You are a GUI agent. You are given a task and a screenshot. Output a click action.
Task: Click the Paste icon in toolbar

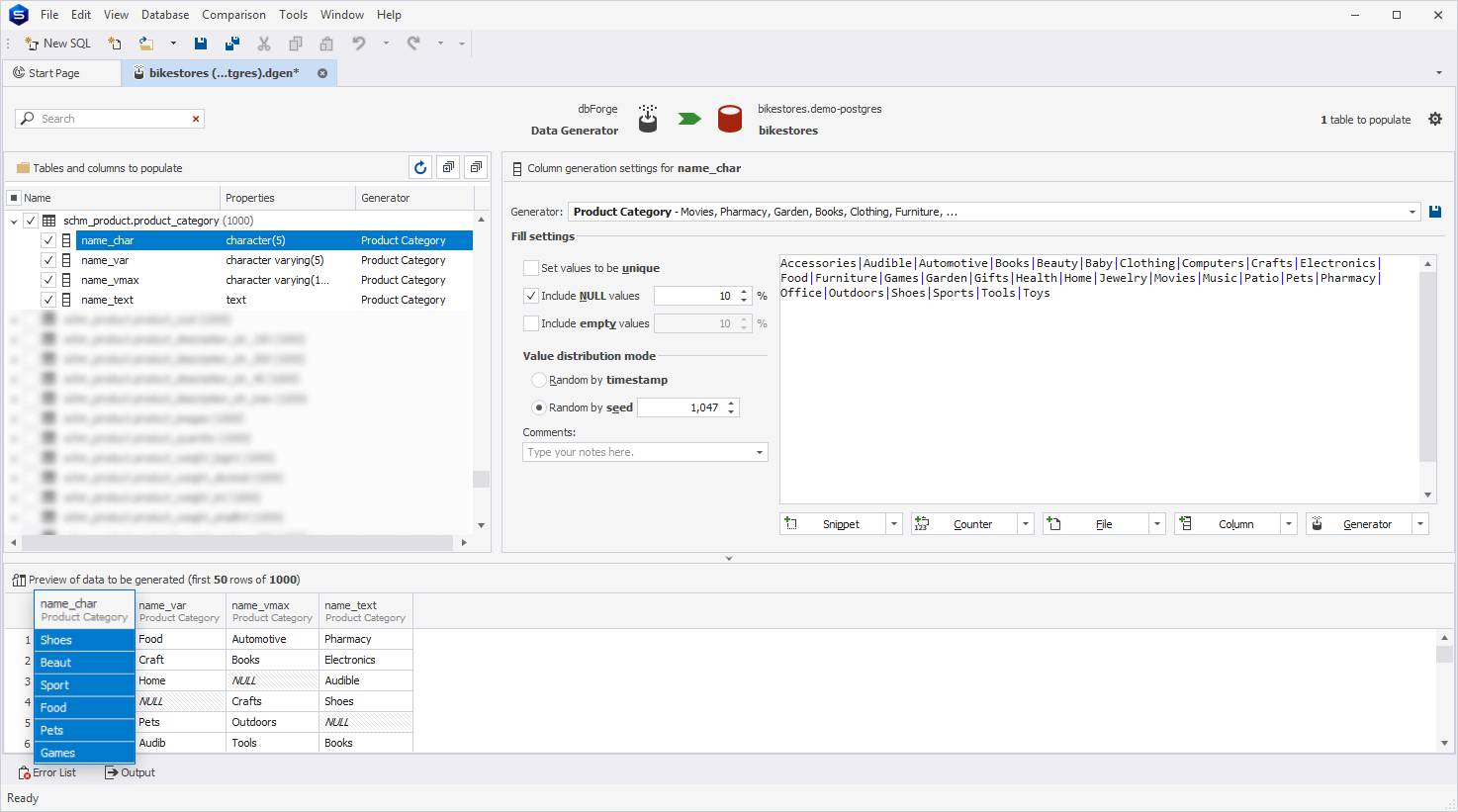click(x=326, y=44)
